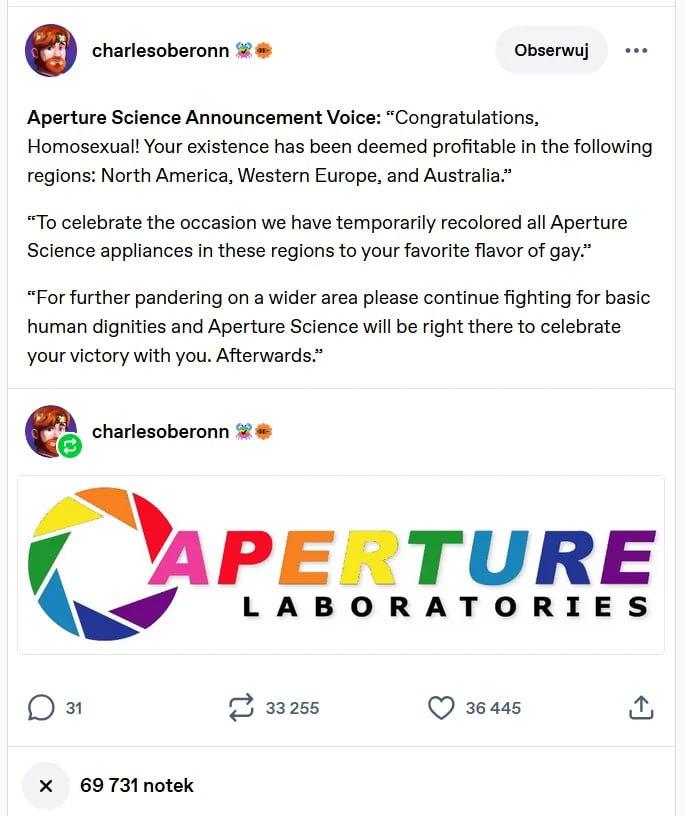Click the green reblog badge on avatar
The image size is (685, 816).
pos(70,445)
